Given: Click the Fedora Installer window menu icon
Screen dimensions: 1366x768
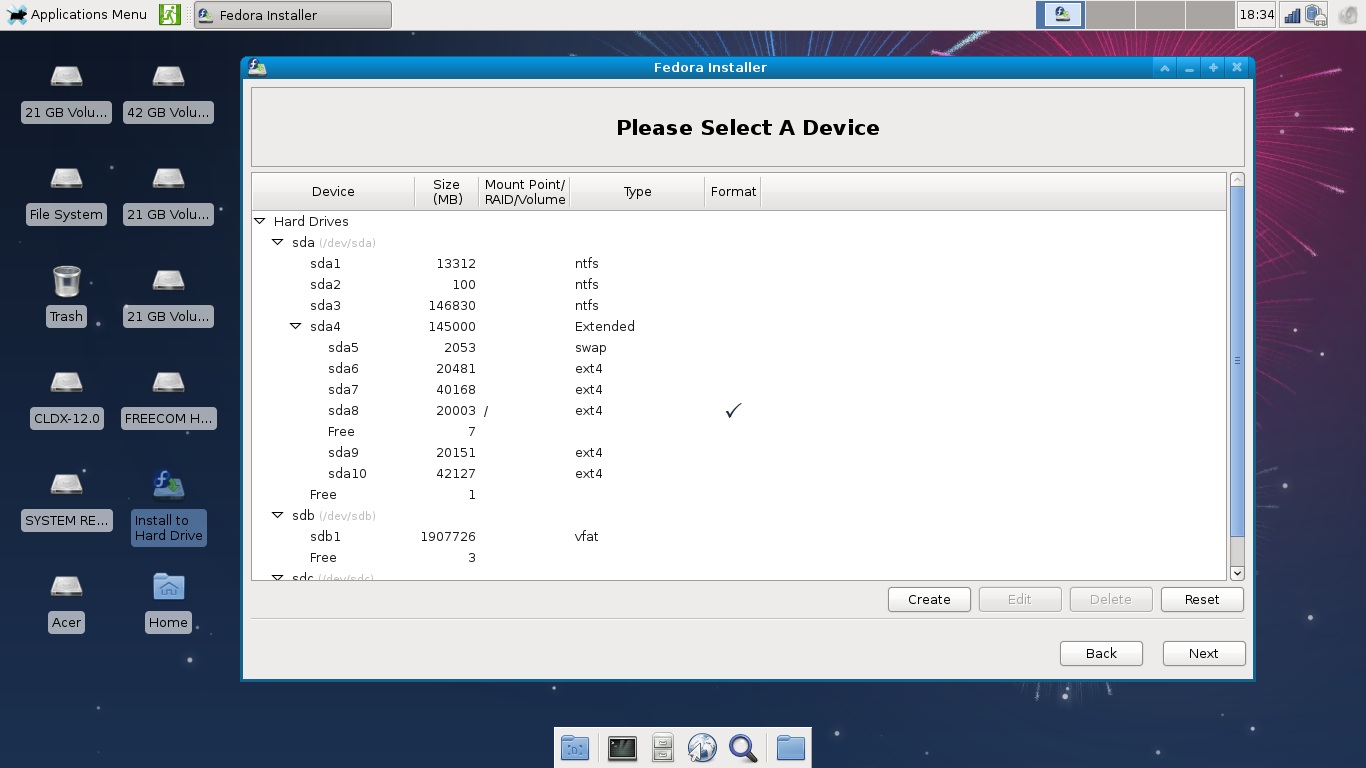Looking at the screenshot, I should 257,67.
